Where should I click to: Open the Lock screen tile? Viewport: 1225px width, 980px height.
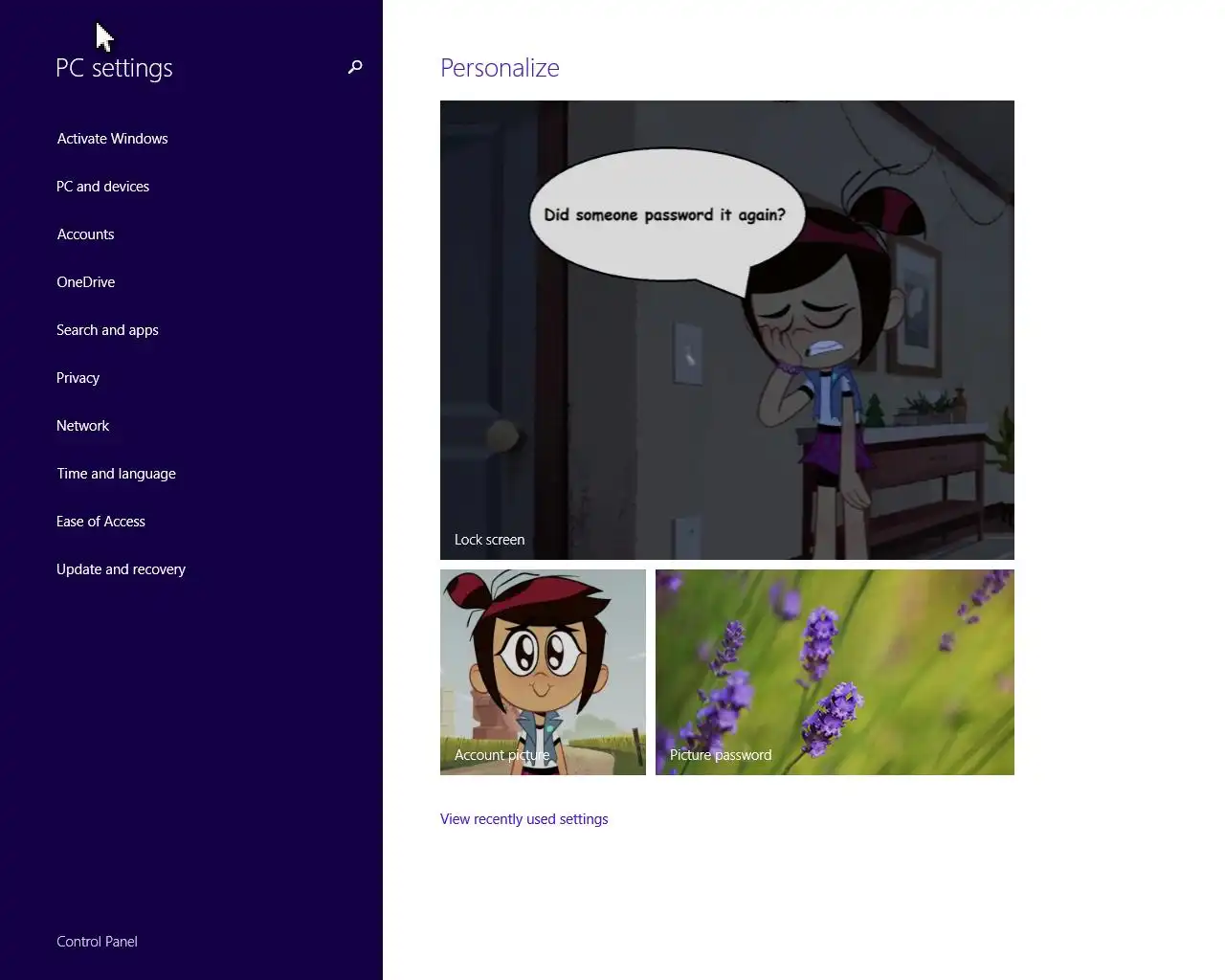click(727, 330)
